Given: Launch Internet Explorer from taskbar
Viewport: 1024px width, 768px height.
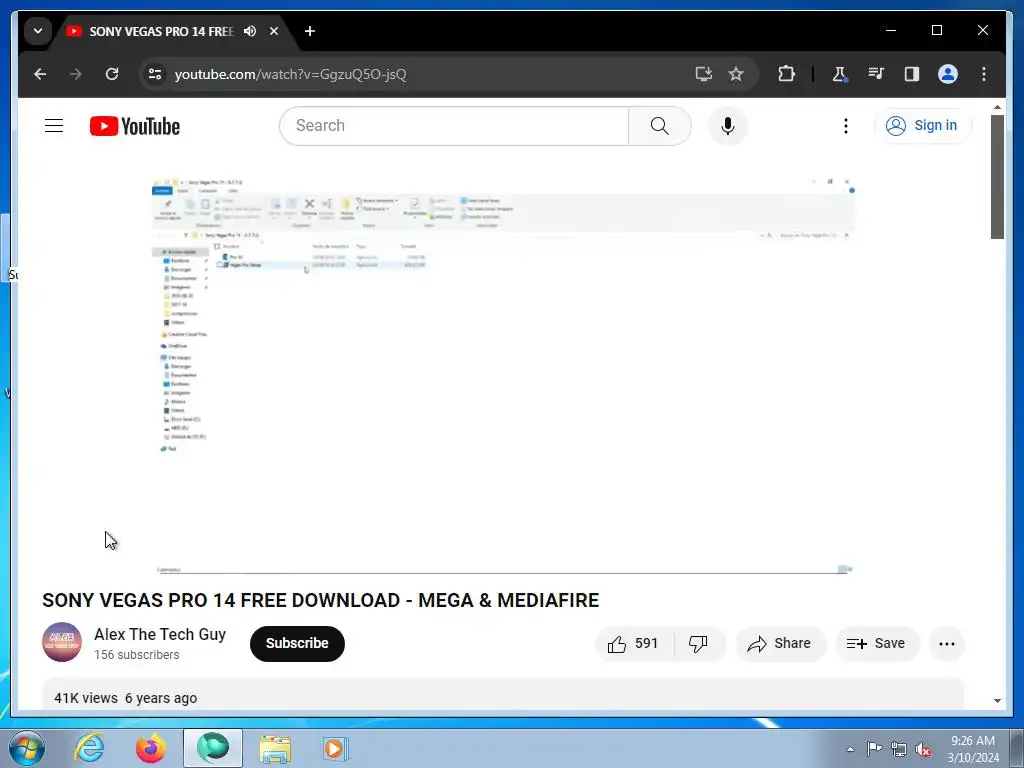Looking at the screenshot, I should (89, 748).
